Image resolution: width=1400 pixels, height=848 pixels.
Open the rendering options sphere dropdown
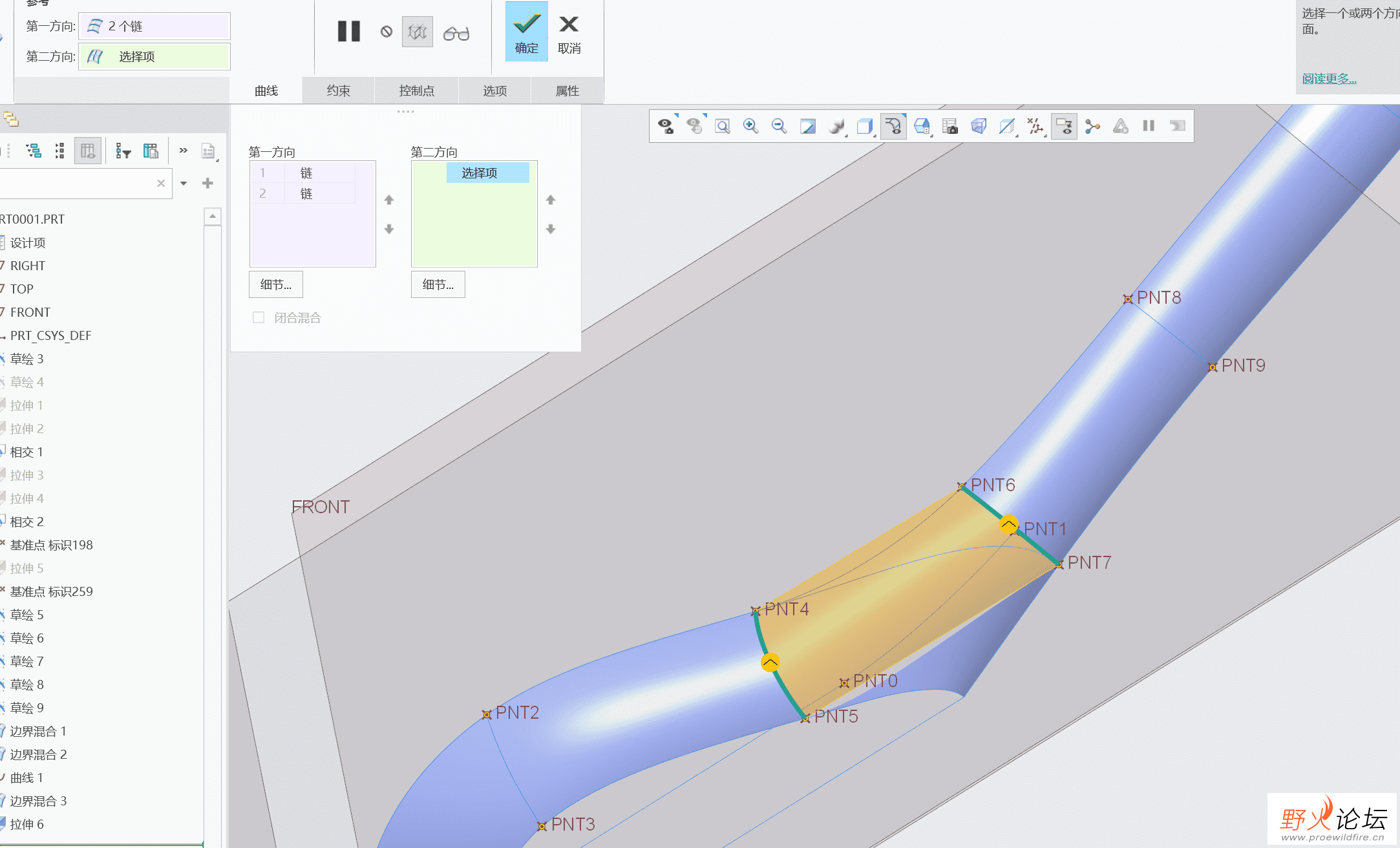(x=837, y=127)
